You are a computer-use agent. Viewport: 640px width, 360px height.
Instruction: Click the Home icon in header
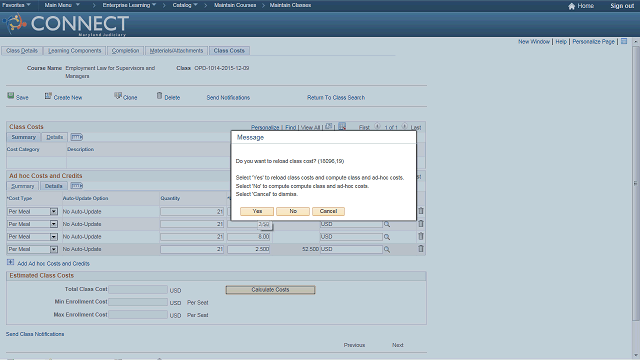pos(571,6)
